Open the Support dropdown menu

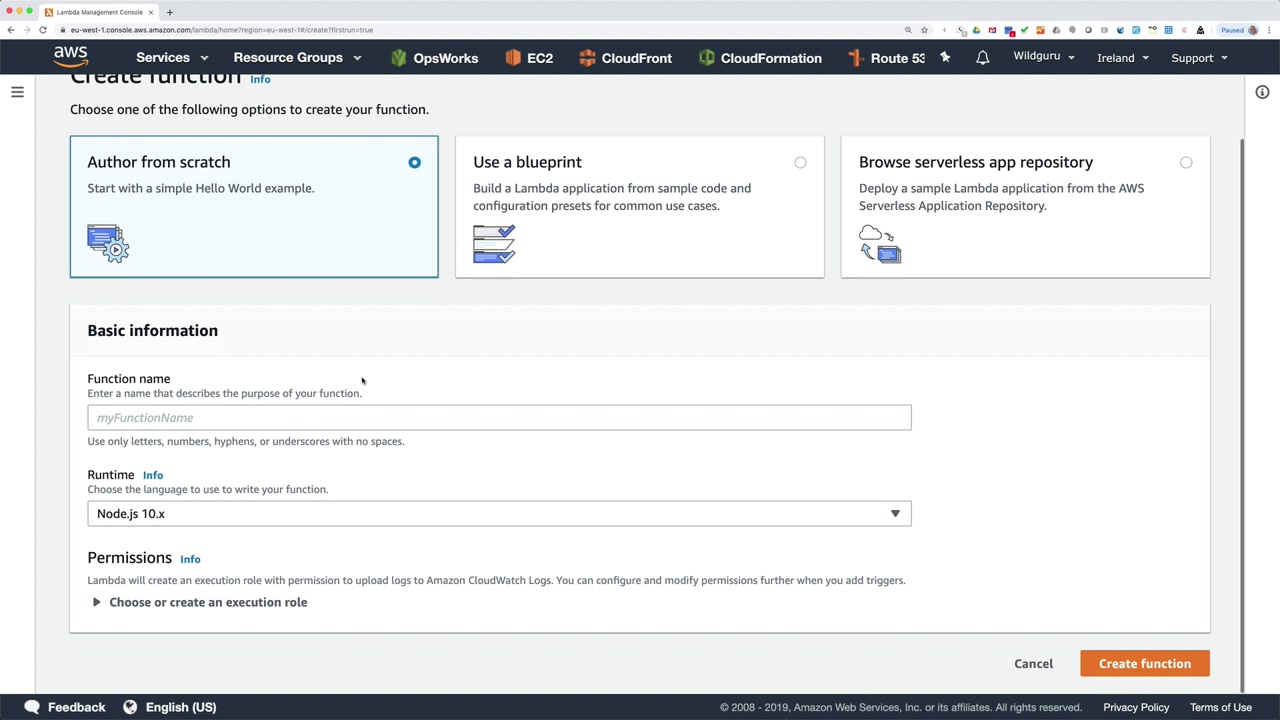point(1199,58)
